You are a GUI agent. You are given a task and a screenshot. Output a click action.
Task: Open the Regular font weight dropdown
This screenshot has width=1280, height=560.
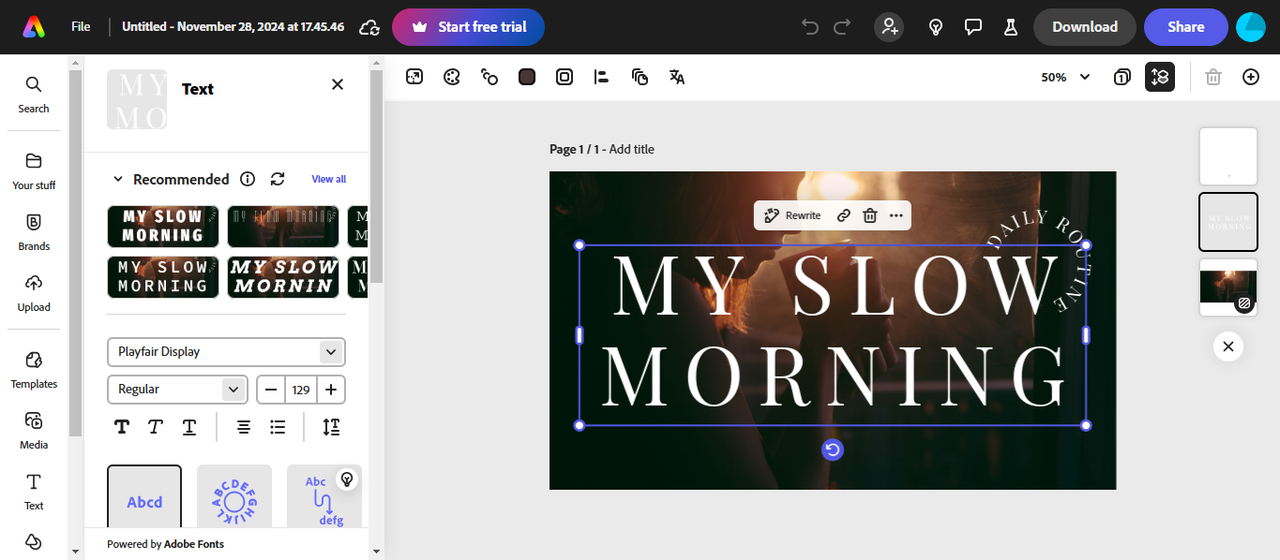point(177,389)
